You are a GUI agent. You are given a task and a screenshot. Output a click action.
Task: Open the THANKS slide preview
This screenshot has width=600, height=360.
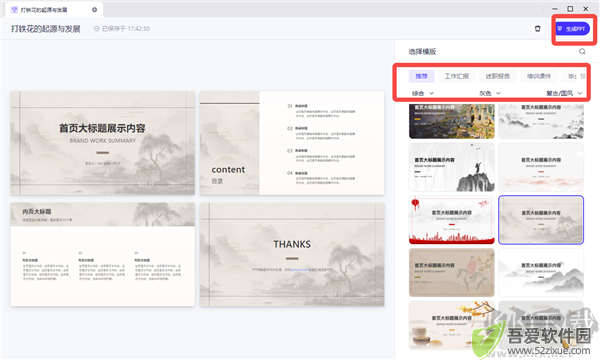(x=292, y=254)
